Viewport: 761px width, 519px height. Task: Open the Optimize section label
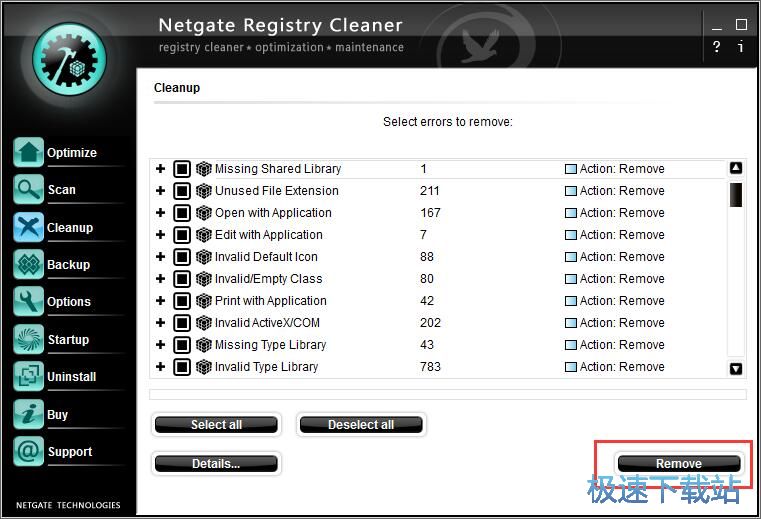(x=72, y=153)
